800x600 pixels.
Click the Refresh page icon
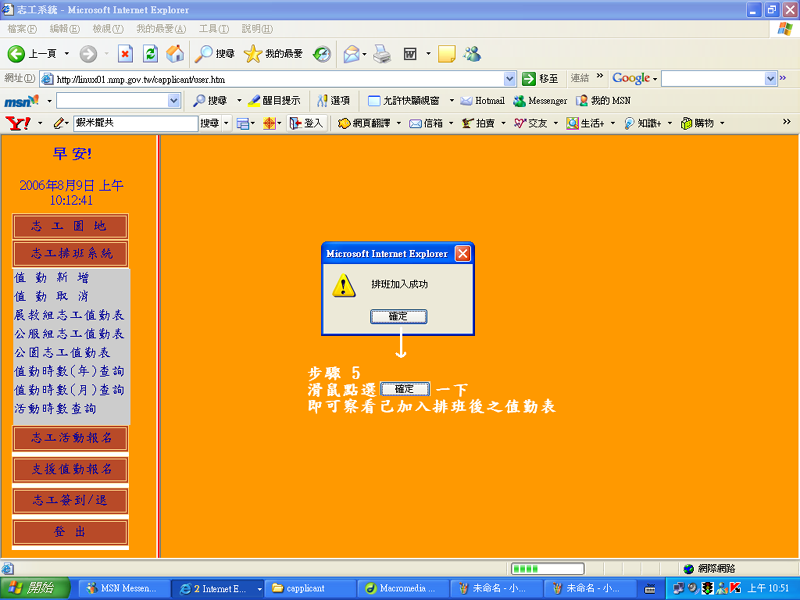(x=150, y=54)
